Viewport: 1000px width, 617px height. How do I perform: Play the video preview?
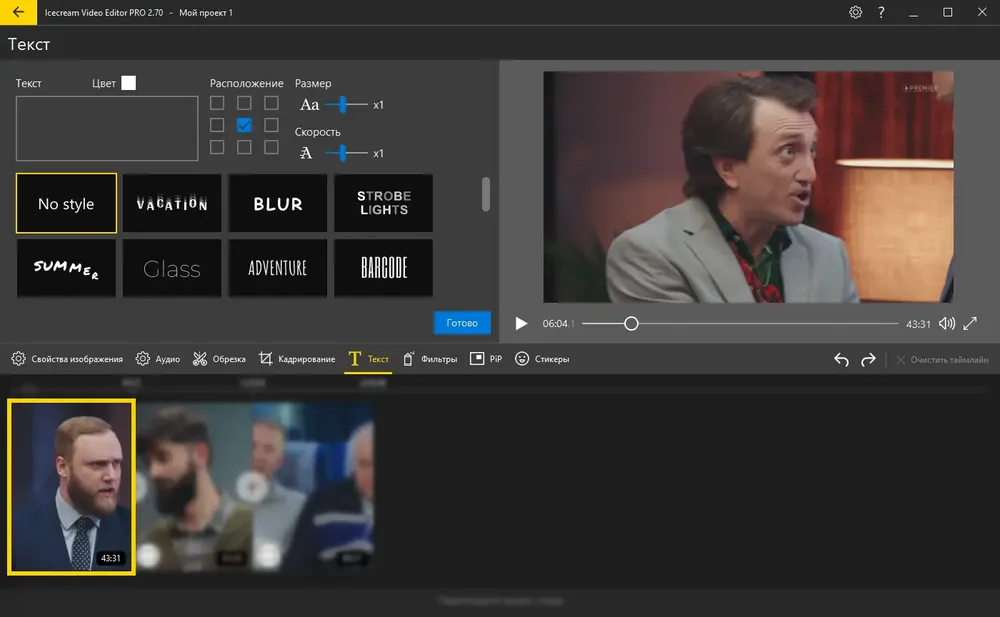(521, 323)
